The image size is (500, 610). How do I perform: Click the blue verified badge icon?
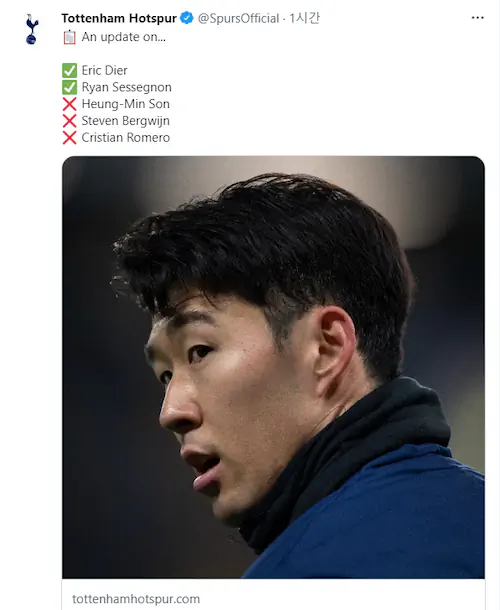coord(187,18)
